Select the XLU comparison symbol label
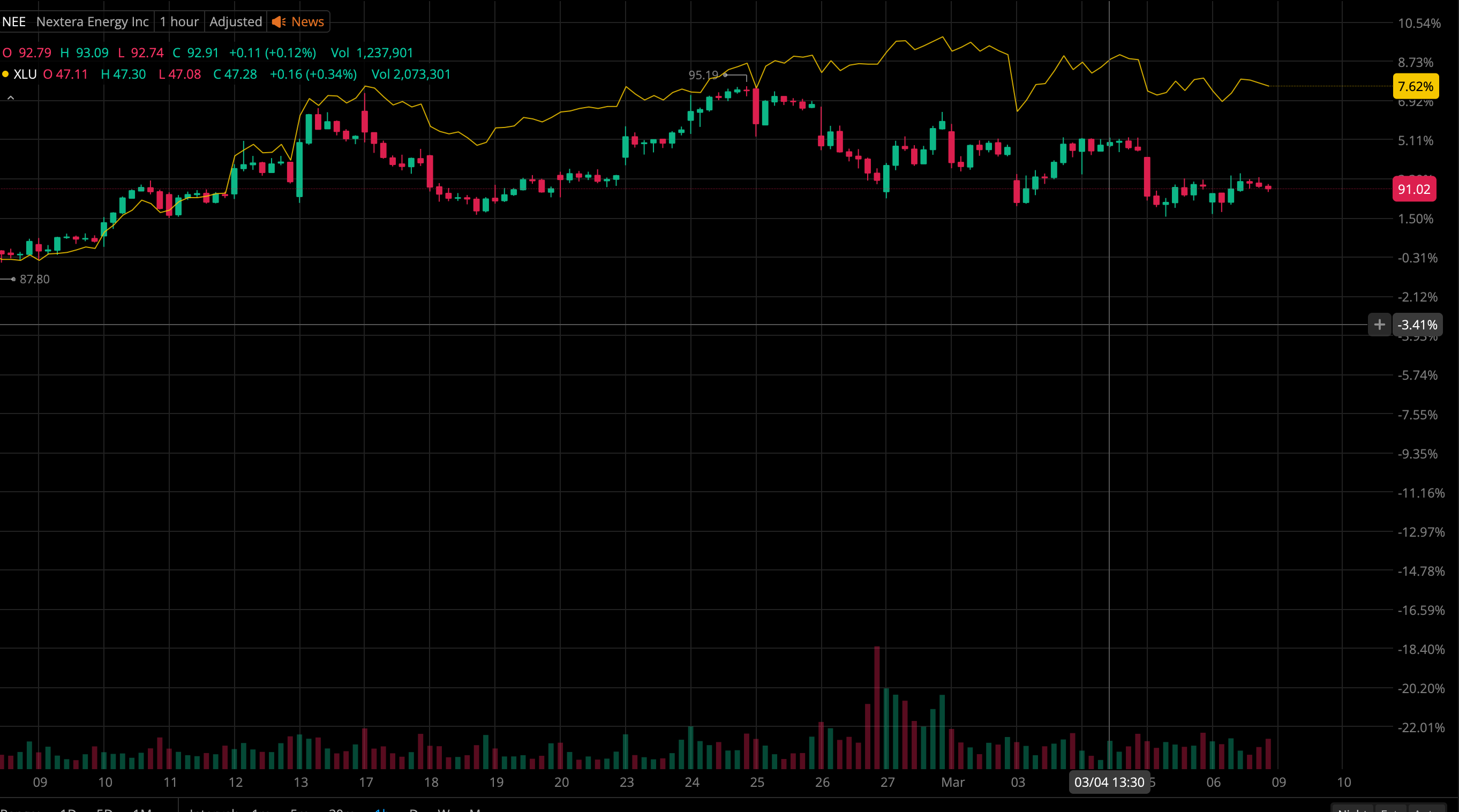The width and height of the screenshot is (1459, 812). pos(25,74)
